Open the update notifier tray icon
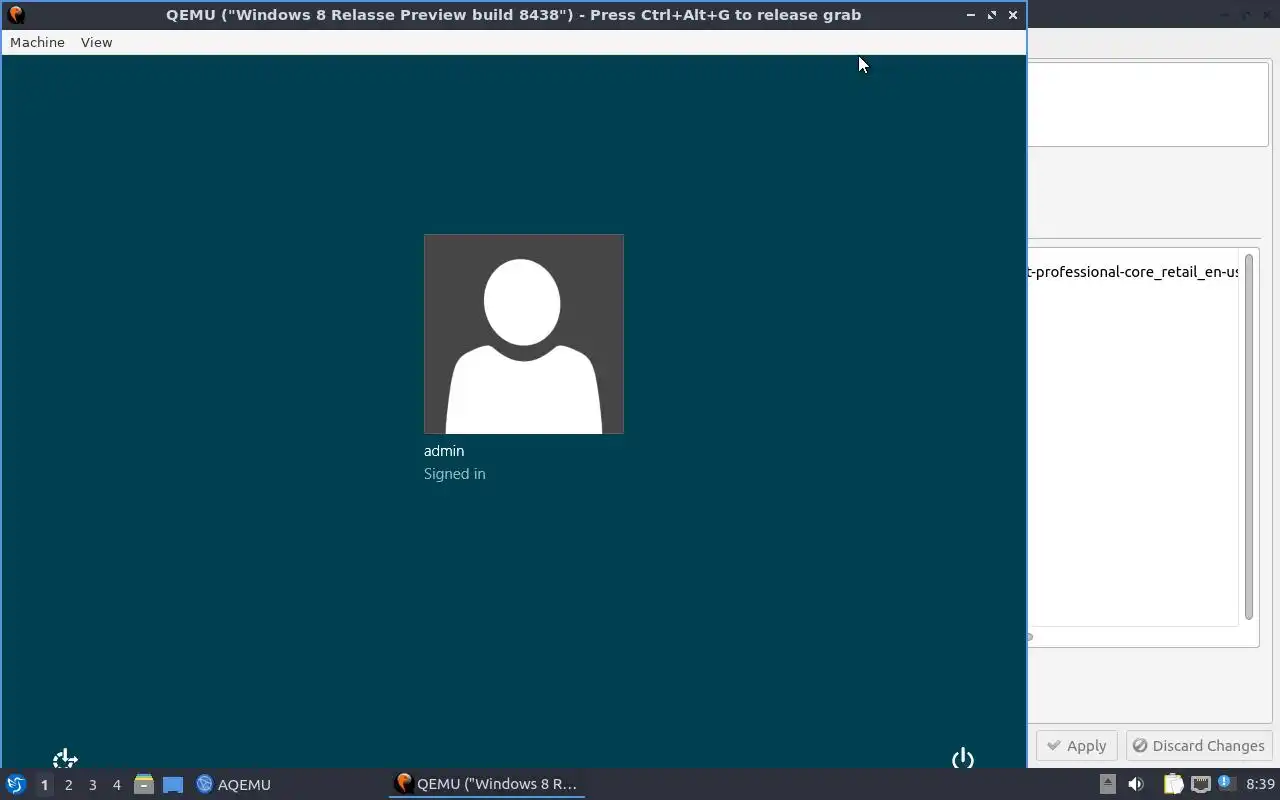Viewport: 1280px width, 800px height. [1226, 783]
